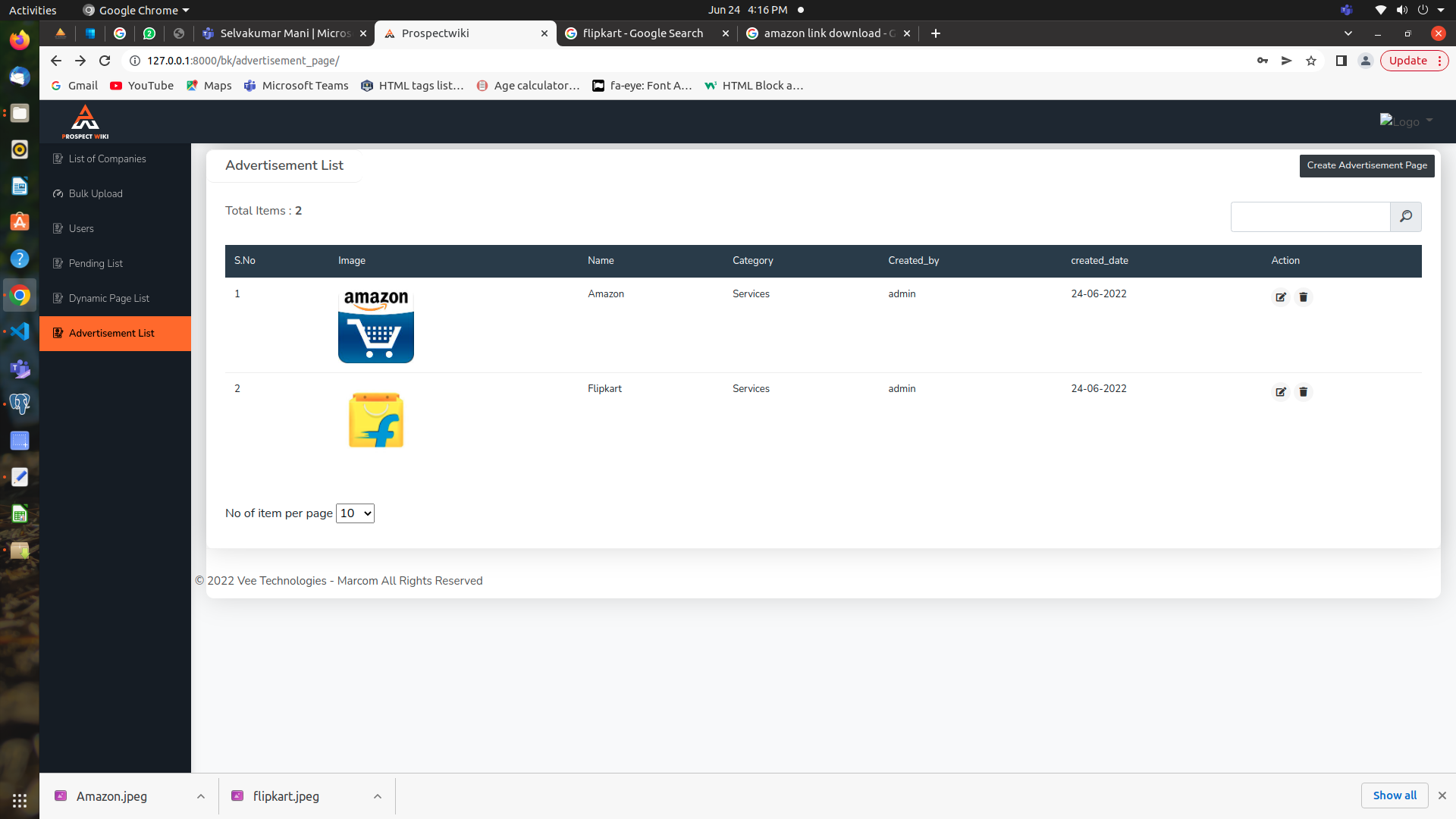Click Show all downloads button
This screenshot has width=1456, height=819.
1395,795
